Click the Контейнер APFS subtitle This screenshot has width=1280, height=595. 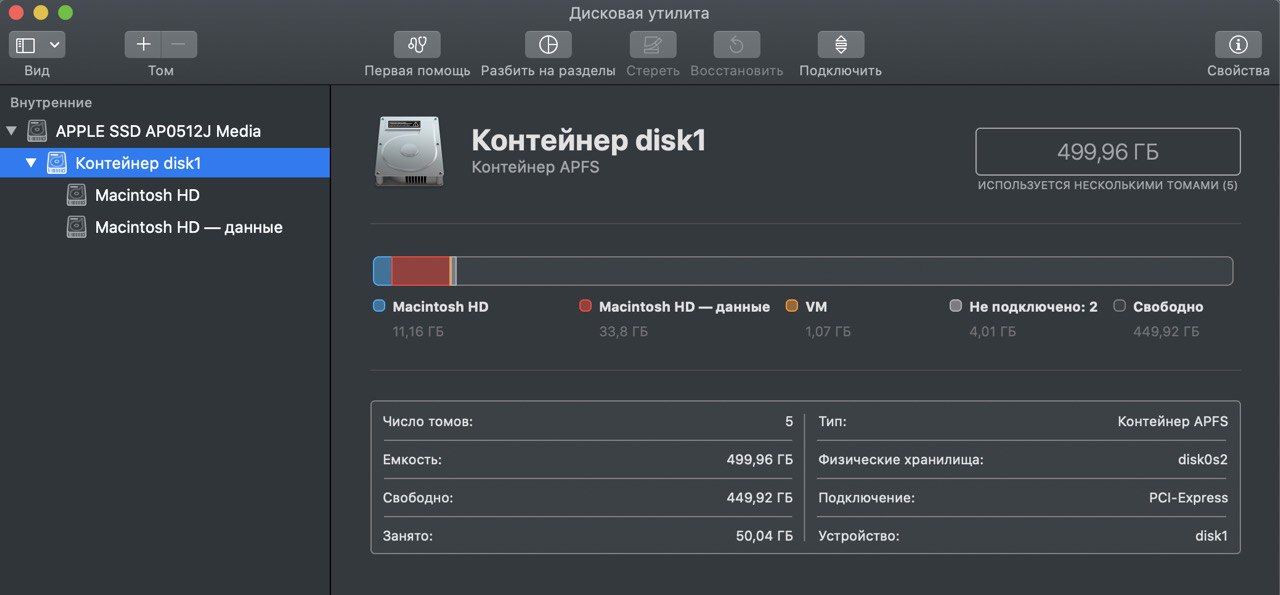535,167
